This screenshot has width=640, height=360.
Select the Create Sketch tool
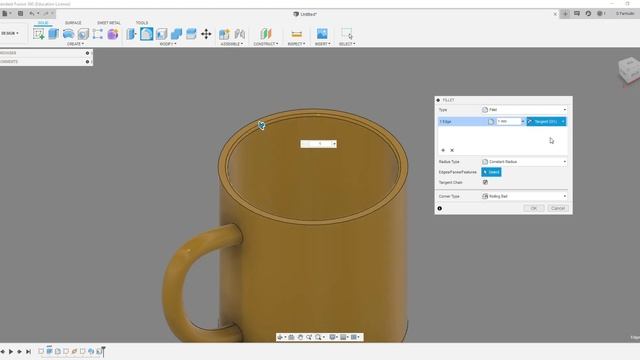39,34
